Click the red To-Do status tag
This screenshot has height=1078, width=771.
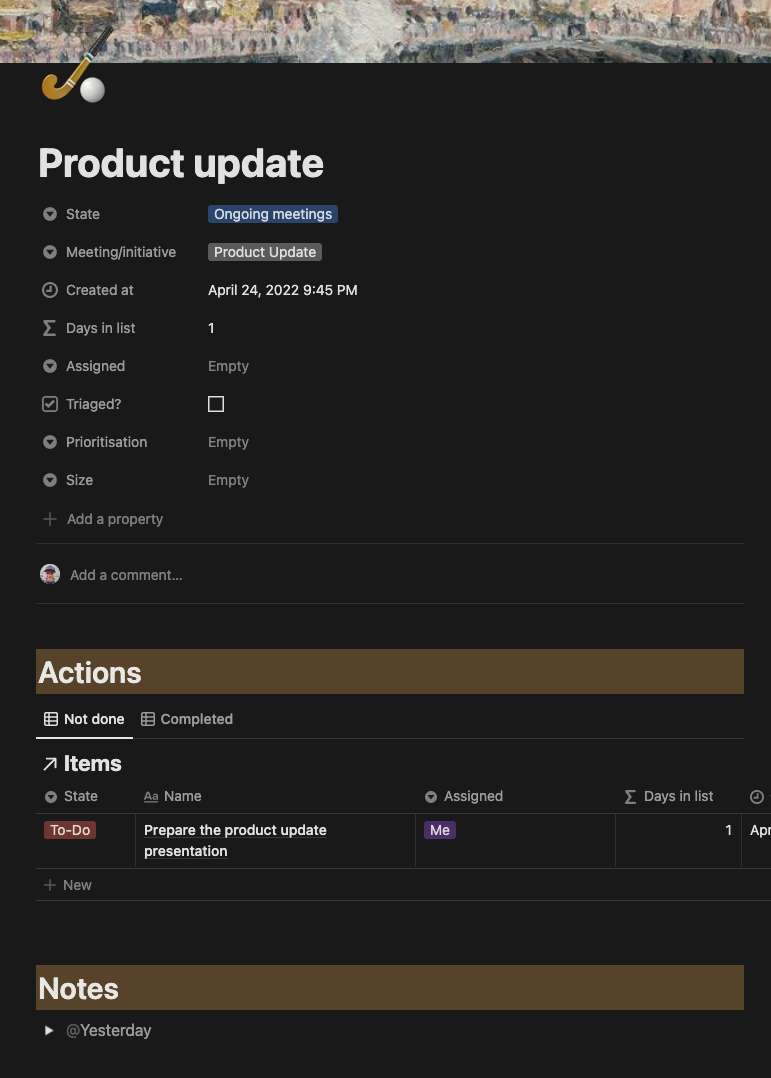point(70,830)
